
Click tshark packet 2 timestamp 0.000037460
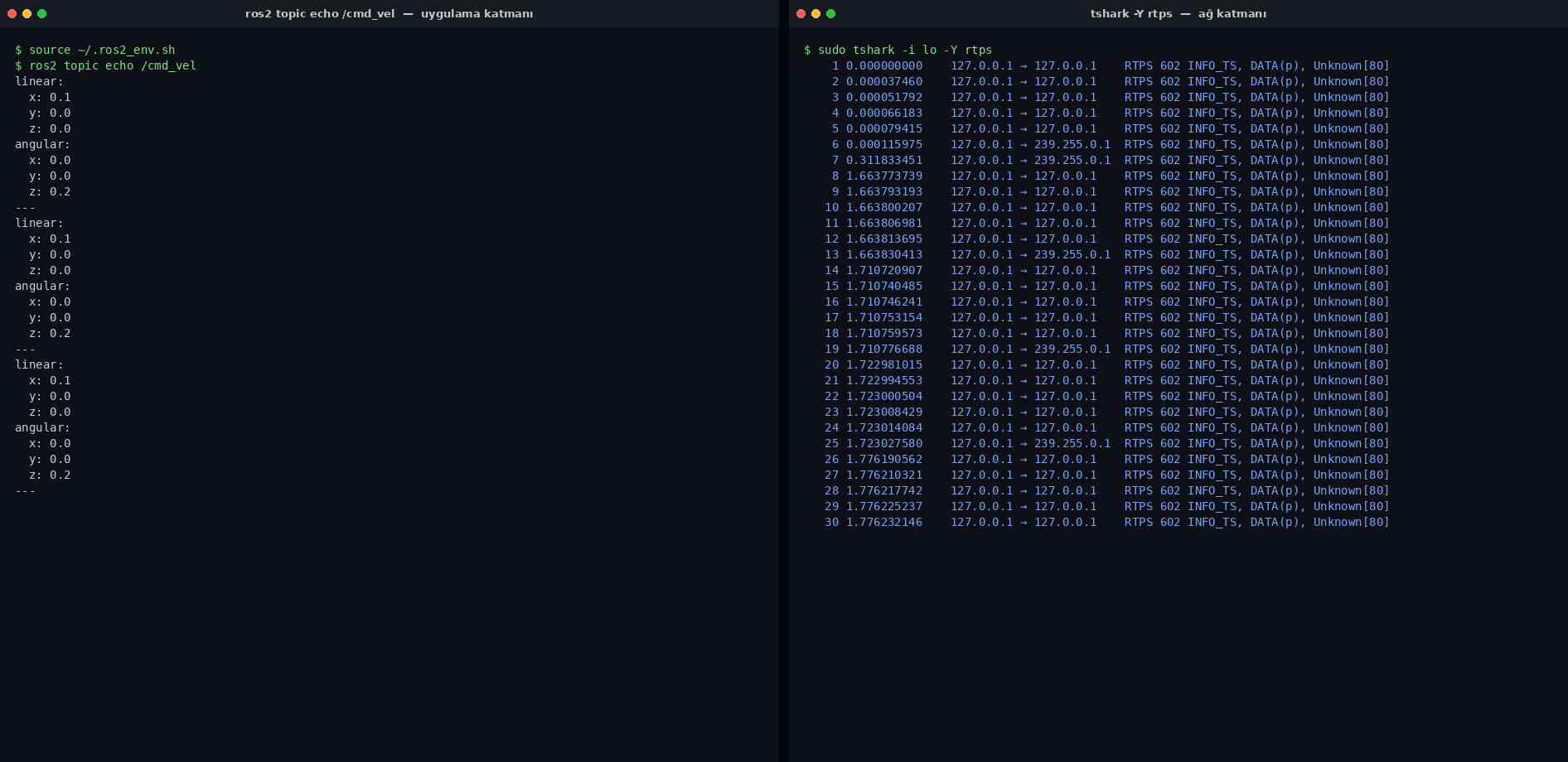click(x=884, y=81)
